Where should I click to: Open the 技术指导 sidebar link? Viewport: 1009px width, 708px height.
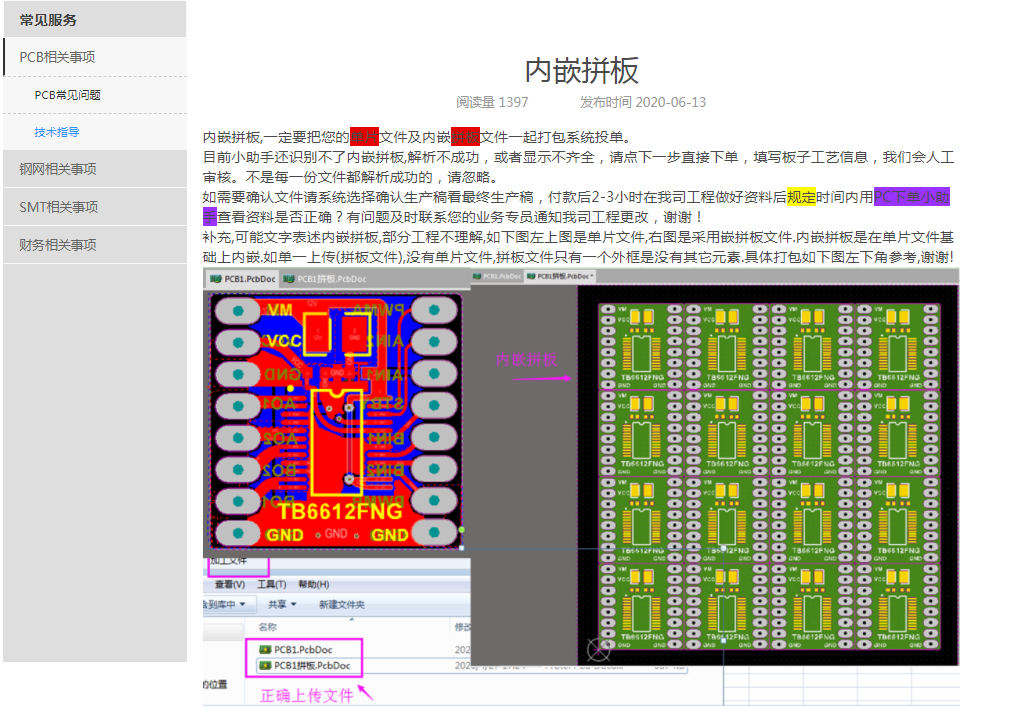(56, 132)
